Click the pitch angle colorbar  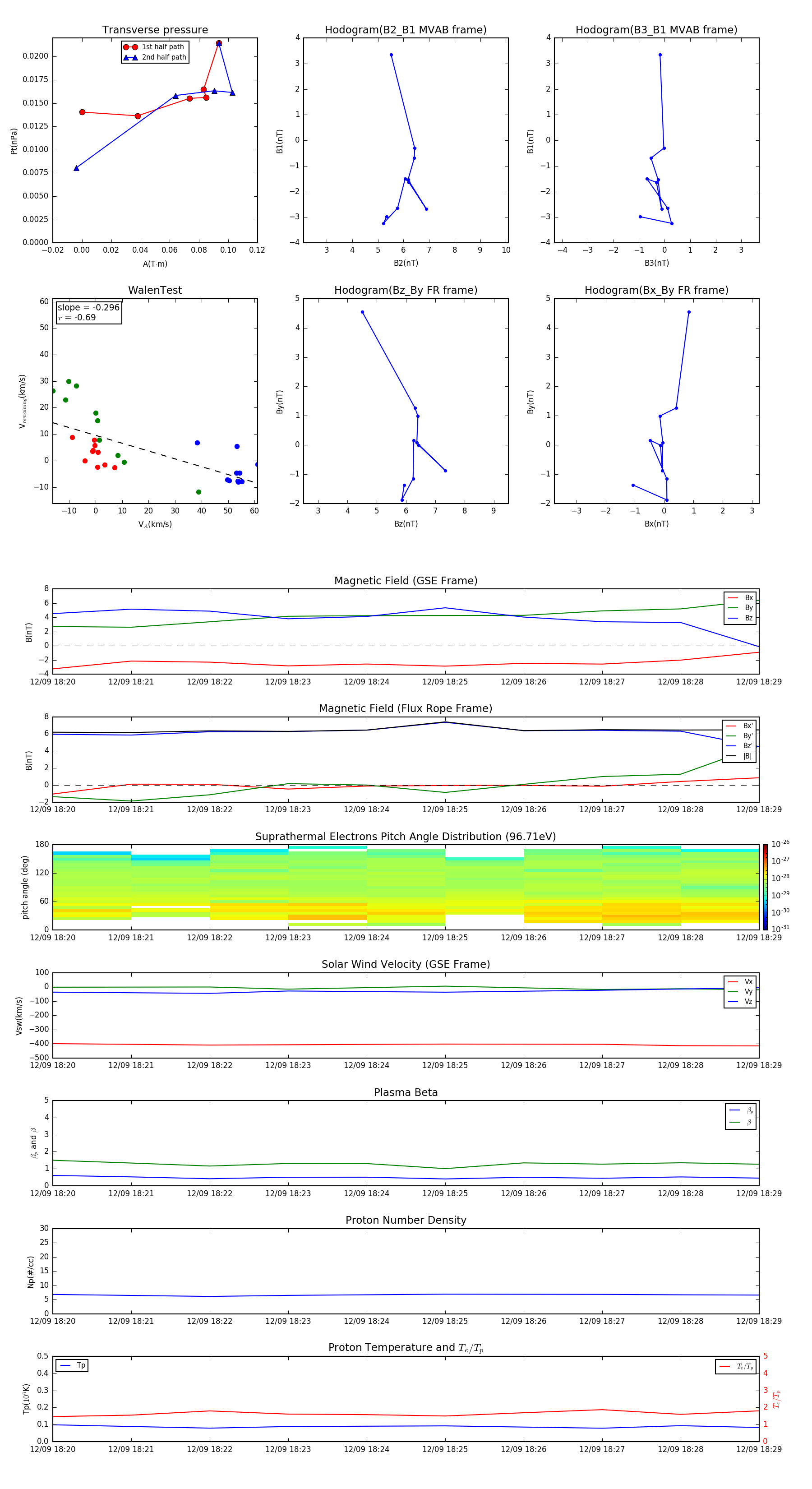765,887
